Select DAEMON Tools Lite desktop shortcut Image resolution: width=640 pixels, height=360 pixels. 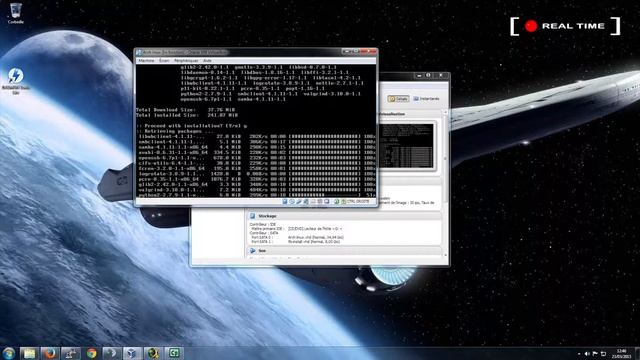pos(16,81)
